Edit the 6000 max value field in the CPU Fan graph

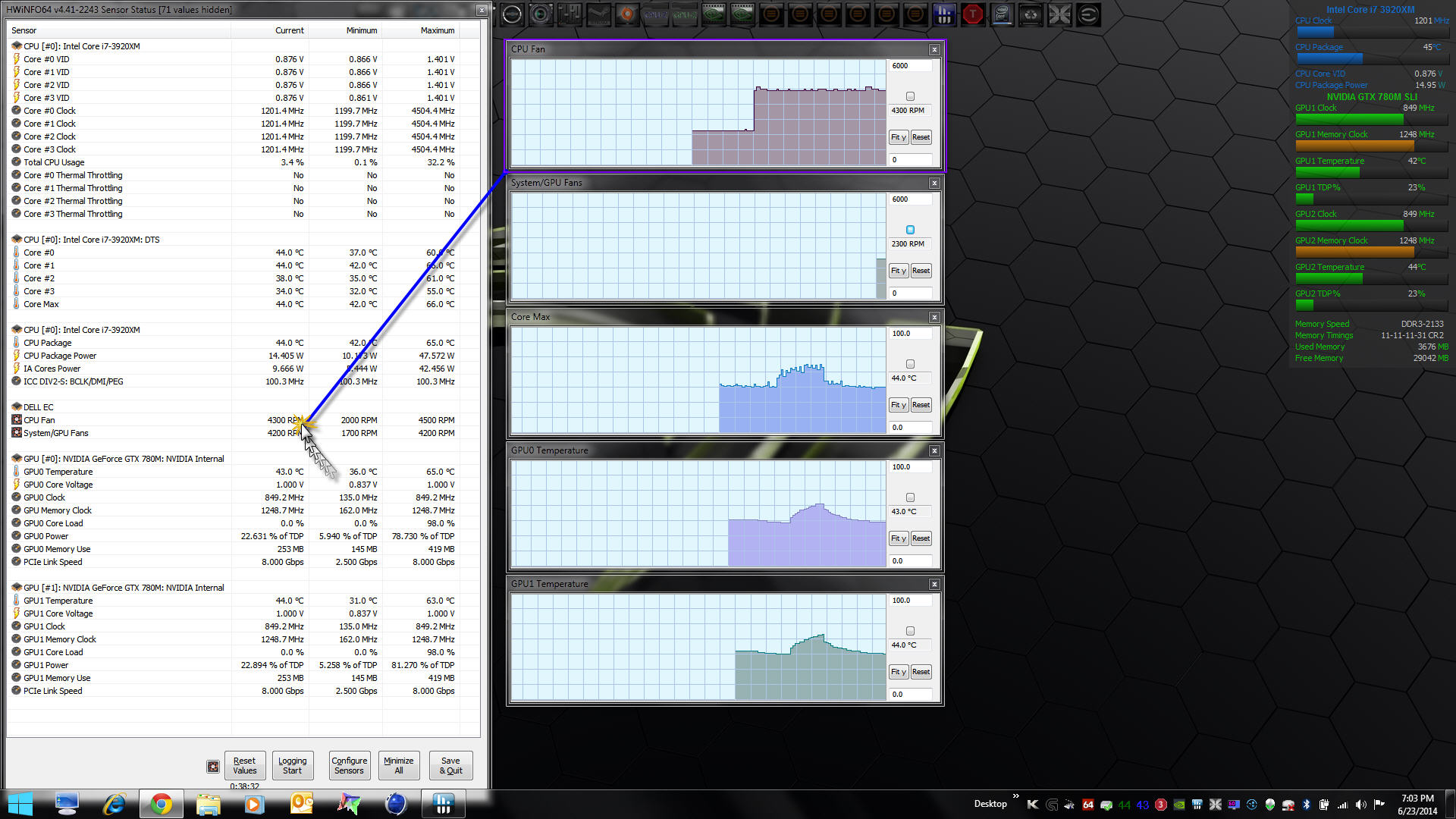coord(908,66)
